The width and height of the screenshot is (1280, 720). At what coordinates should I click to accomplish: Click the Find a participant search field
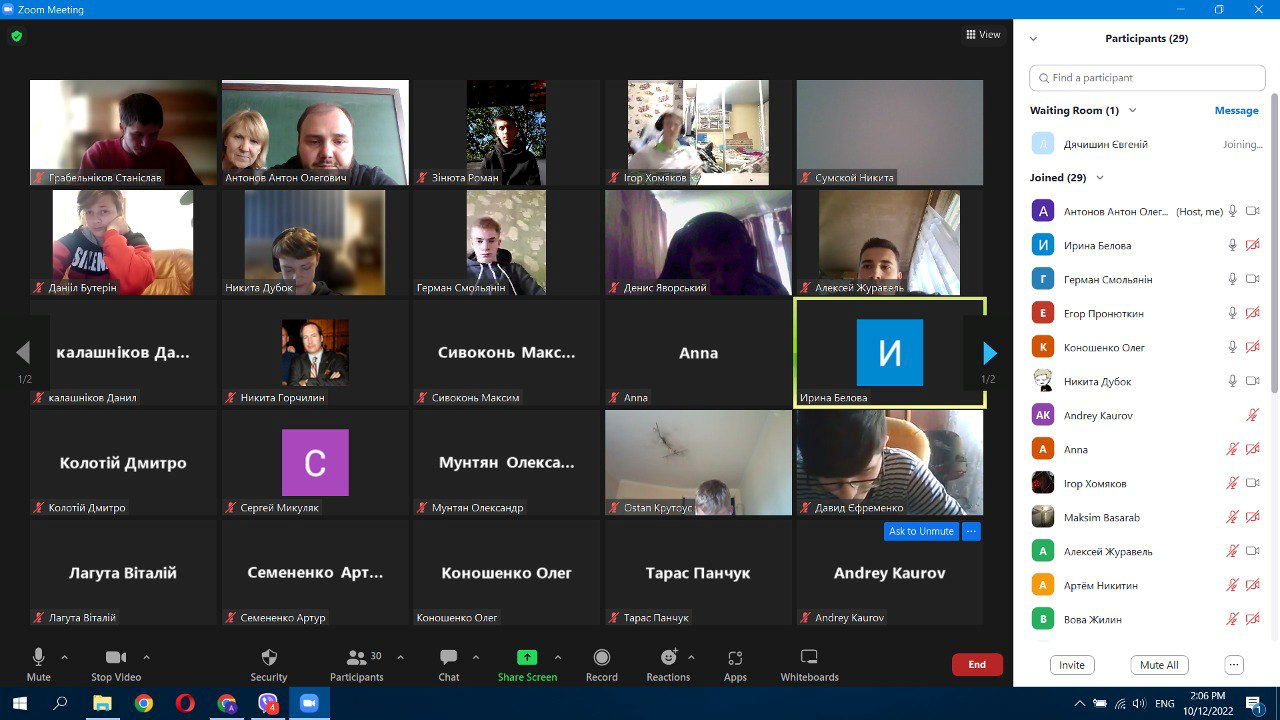[x=1147, y=78]
